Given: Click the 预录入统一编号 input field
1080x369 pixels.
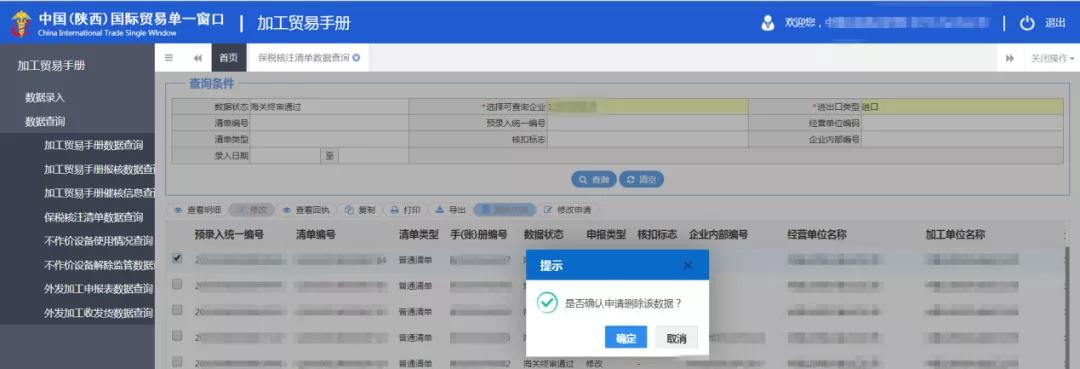Looking at the screenshot, I should click(648, 123).
